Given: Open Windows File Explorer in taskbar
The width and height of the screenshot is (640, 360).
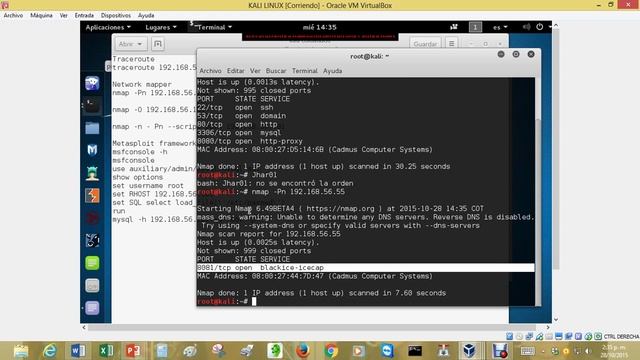Looking at the screenshot, I should (x=21, y=351).
